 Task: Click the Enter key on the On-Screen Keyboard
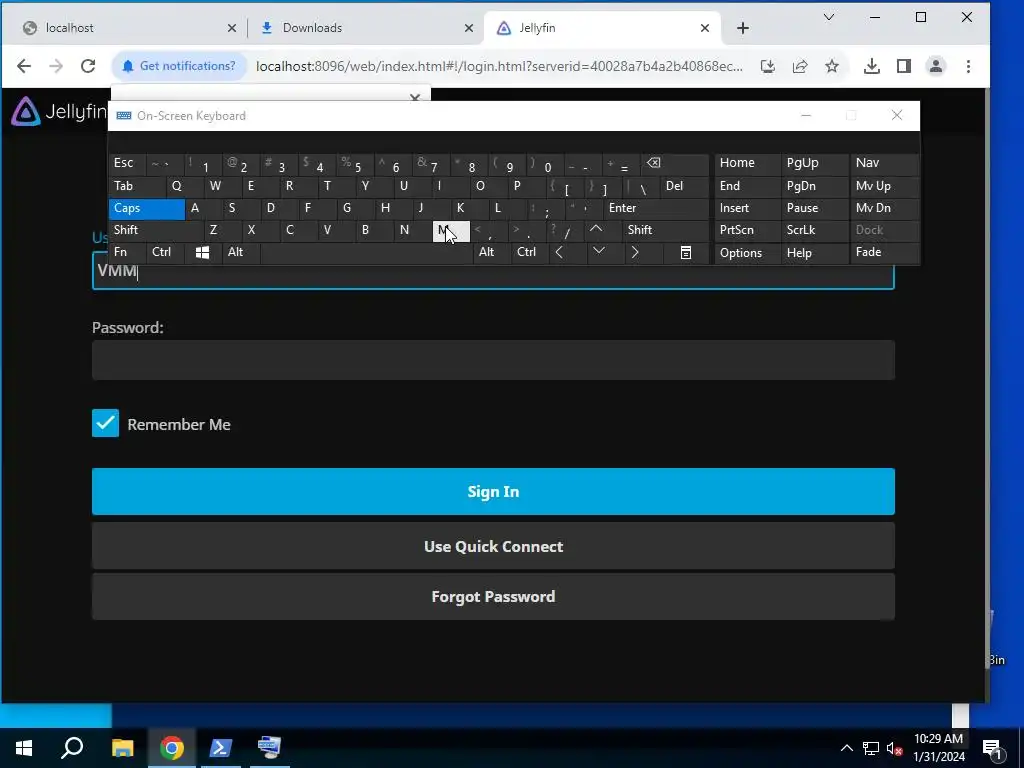coord(655,208)
